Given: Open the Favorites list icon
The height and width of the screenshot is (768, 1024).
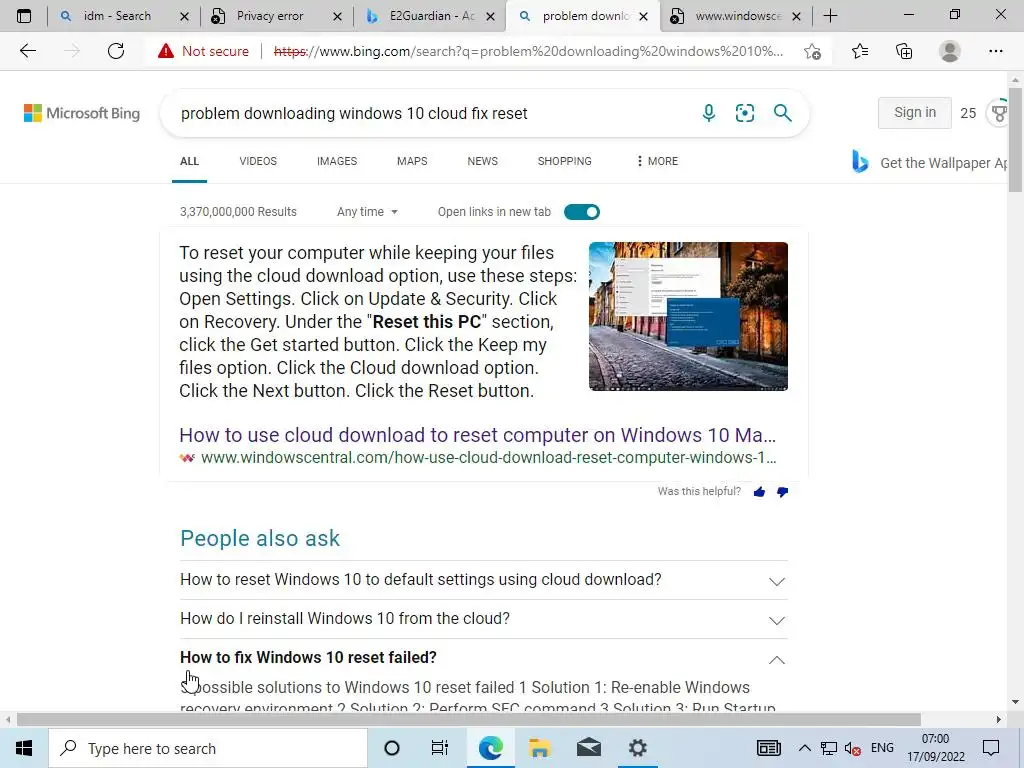Looking at the screenshot, I should [860, 51].
